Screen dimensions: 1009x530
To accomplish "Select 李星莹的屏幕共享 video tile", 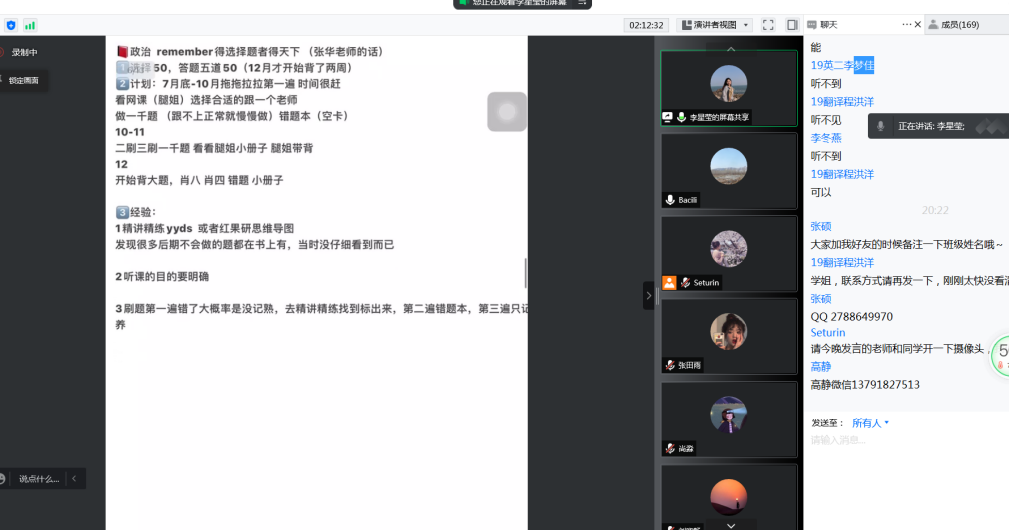I will [x=729, y=88].
